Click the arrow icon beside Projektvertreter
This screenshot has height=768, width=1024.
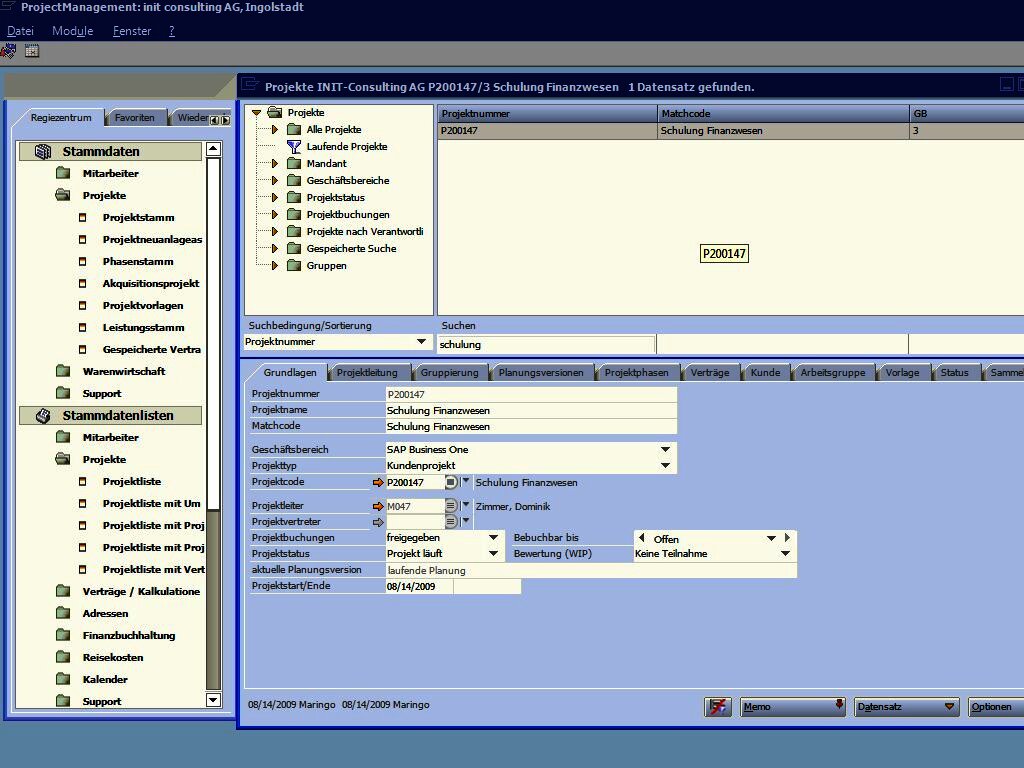coord(378,522)
